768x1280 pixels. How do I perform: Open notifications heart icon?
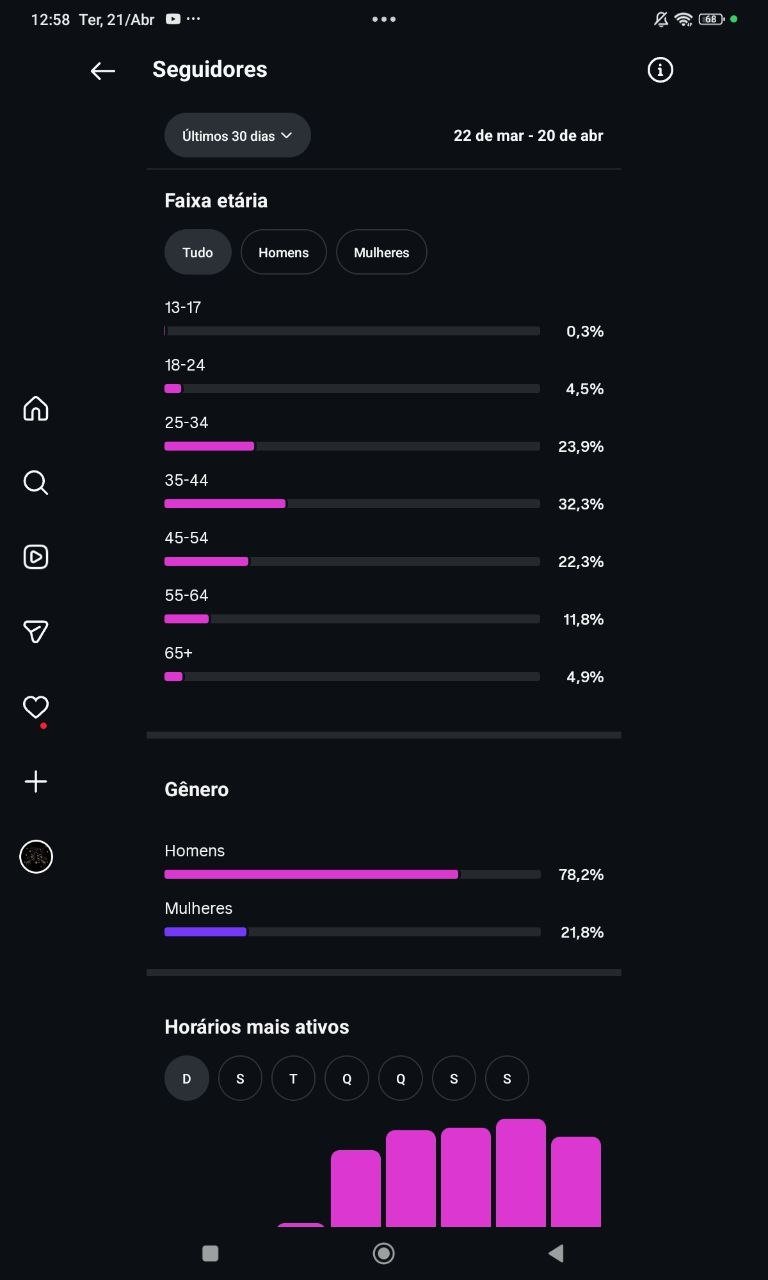tap(36, 707)
